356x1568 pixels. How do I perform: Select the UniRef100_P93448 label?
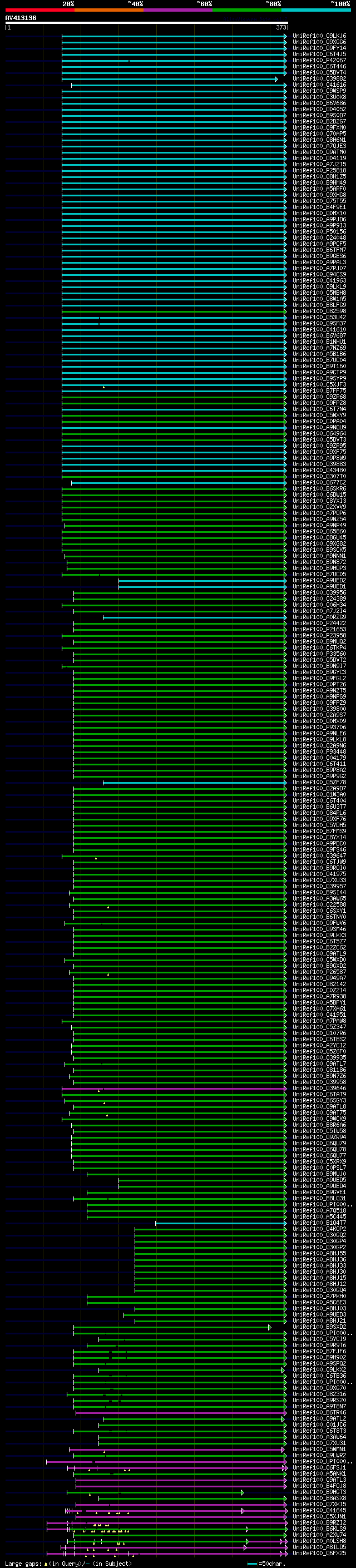pyautogui.click(x=319, y=752)
